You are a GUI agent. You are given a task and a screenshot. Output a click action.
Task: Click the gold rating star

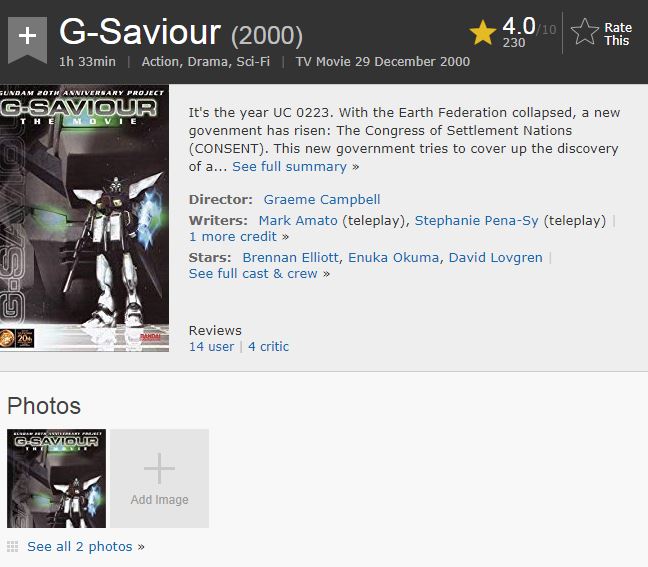483,33
